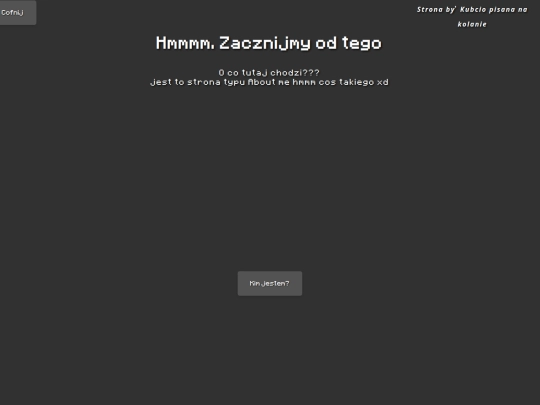Click the line "jest to strona typu About me"
The width and height of the screenshot is (540, 405).
pos(269,82)
